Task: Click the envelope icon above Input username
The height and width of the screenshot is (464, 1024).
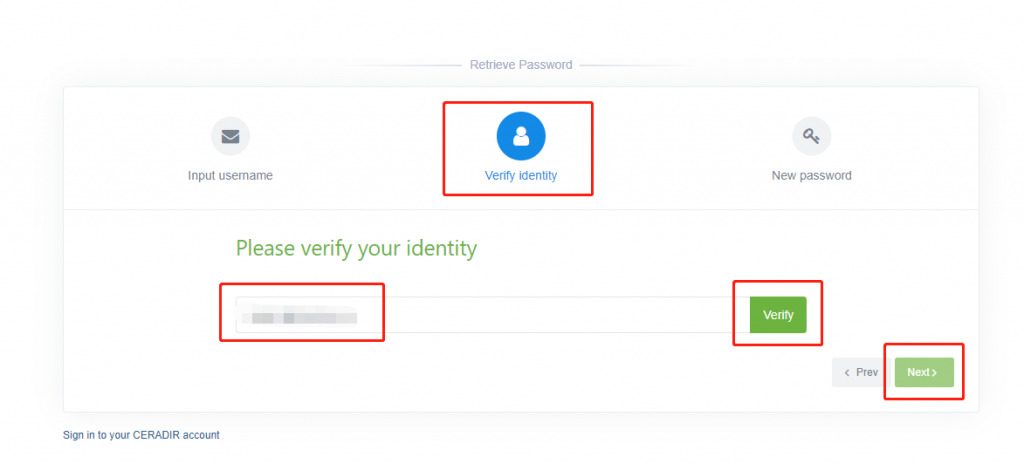Action: (x=230, y=136)
